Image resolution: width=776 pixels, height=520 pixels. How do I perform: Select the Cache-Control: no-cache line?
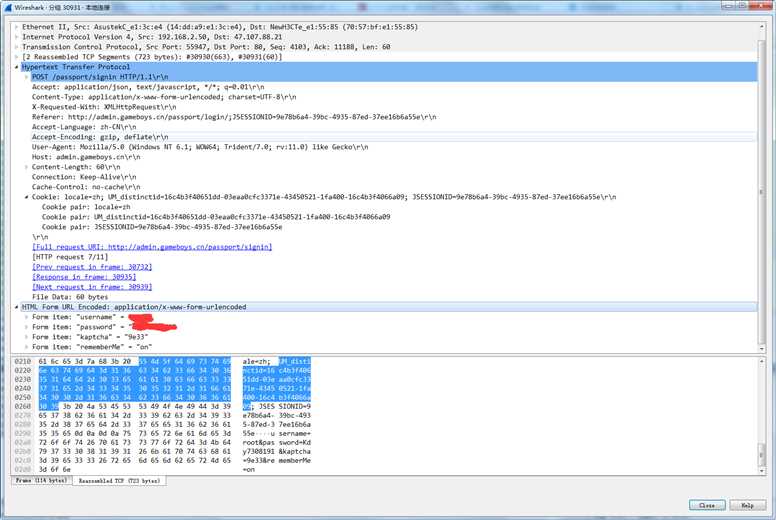[x=86, y=187]
